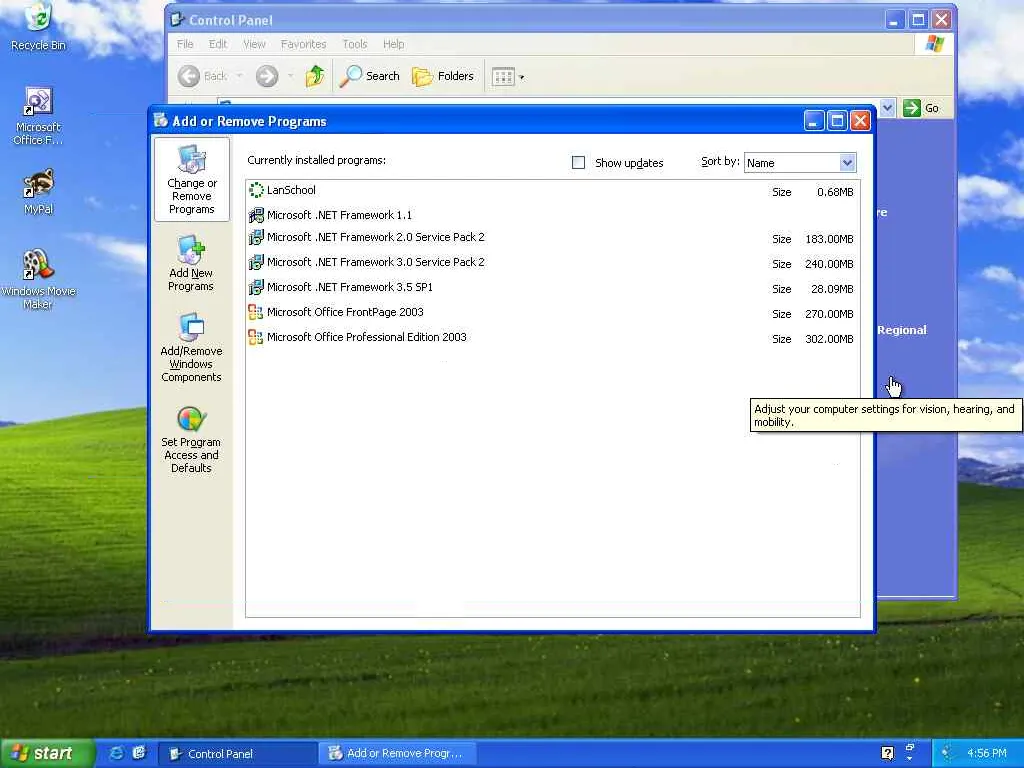Switch to Add or Remove Programs taskbar button
1024x768 pixels.
point(398,754)
